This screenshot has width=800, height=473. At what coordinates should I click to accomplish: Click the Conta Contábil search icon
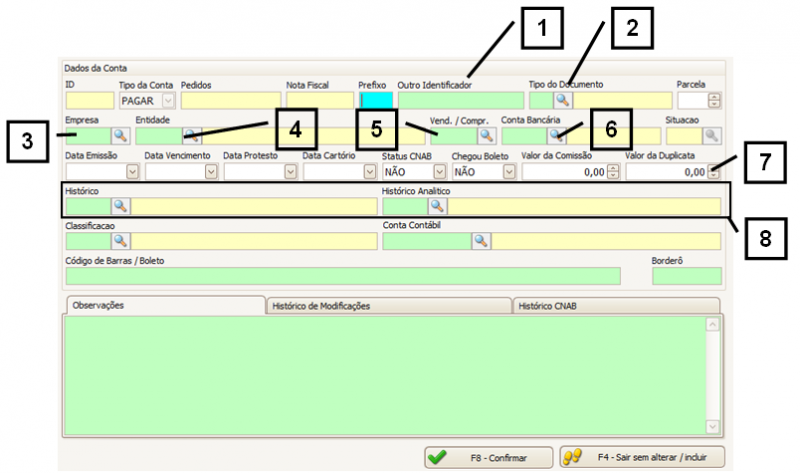[x=482, y=241]
